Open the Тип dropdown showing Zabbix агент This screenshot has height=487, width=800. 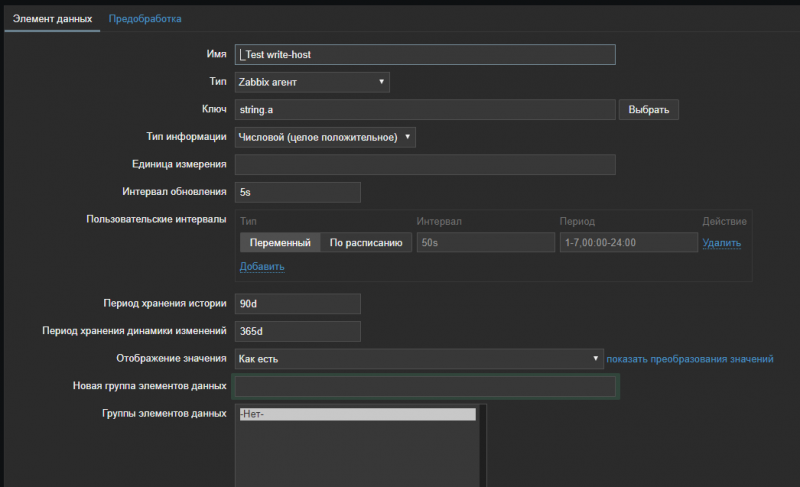[x=311, y=82]
